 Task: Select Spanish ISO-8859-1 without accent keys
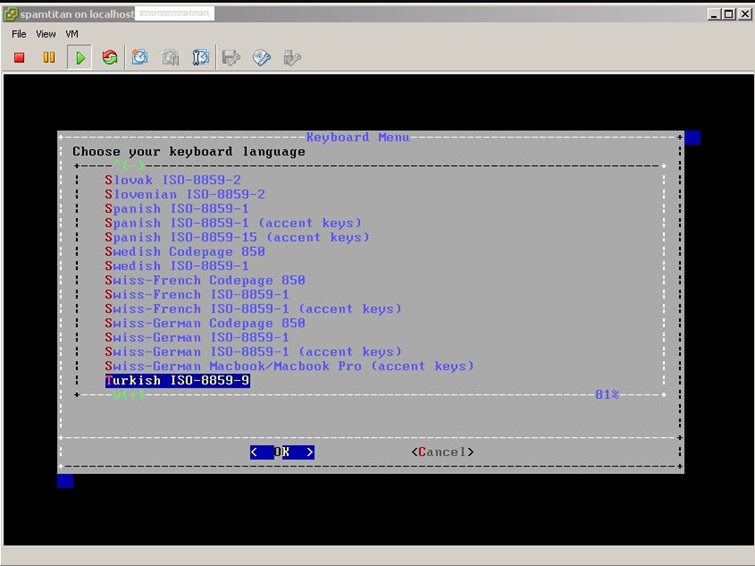click(177, 209)
